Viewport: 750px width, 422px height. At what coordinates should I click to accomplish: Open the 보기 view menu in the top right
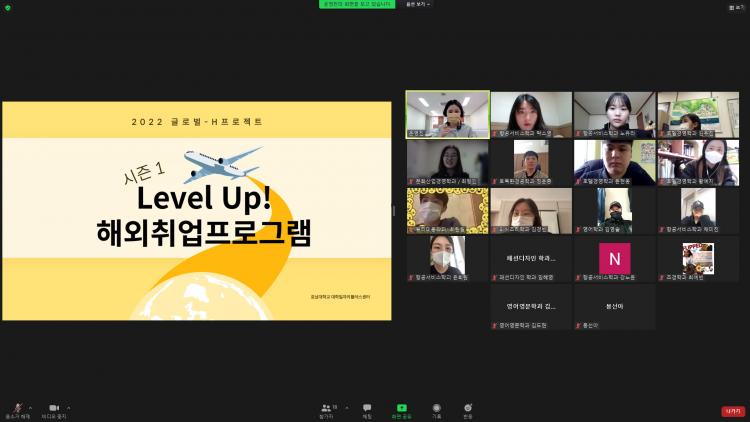(736, 7)
